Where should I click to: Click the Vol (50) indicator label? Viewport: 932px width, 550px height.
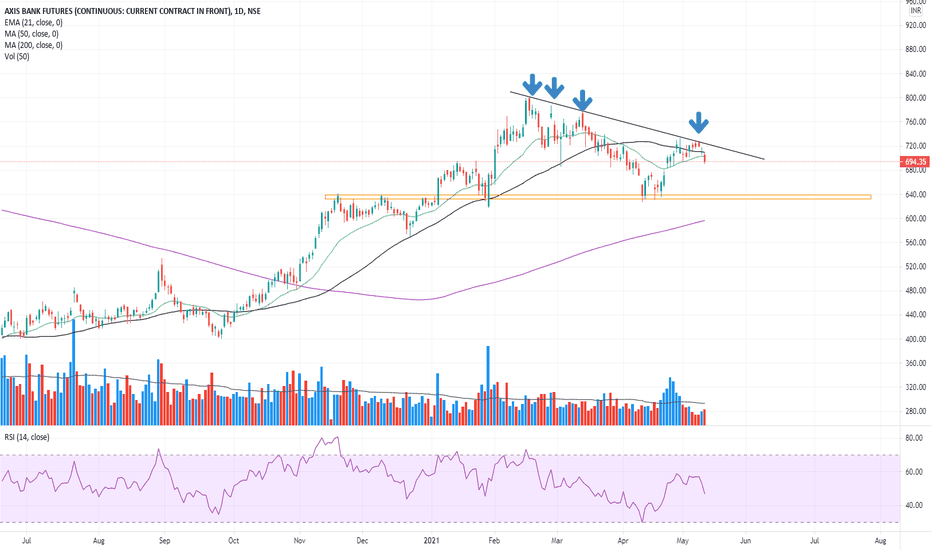coord(17,56)
